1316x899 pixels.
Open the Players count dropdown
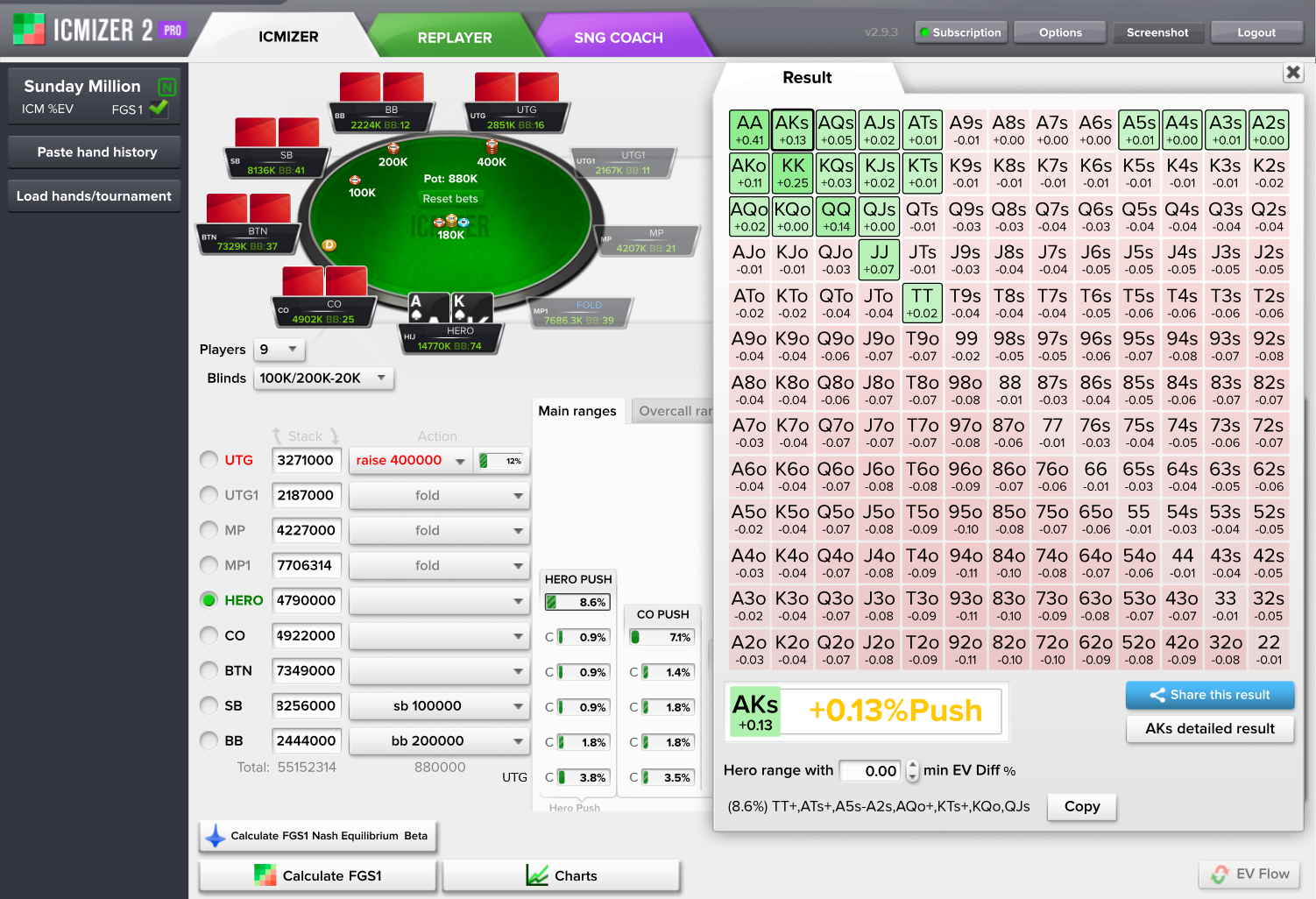tap(279, 350)
